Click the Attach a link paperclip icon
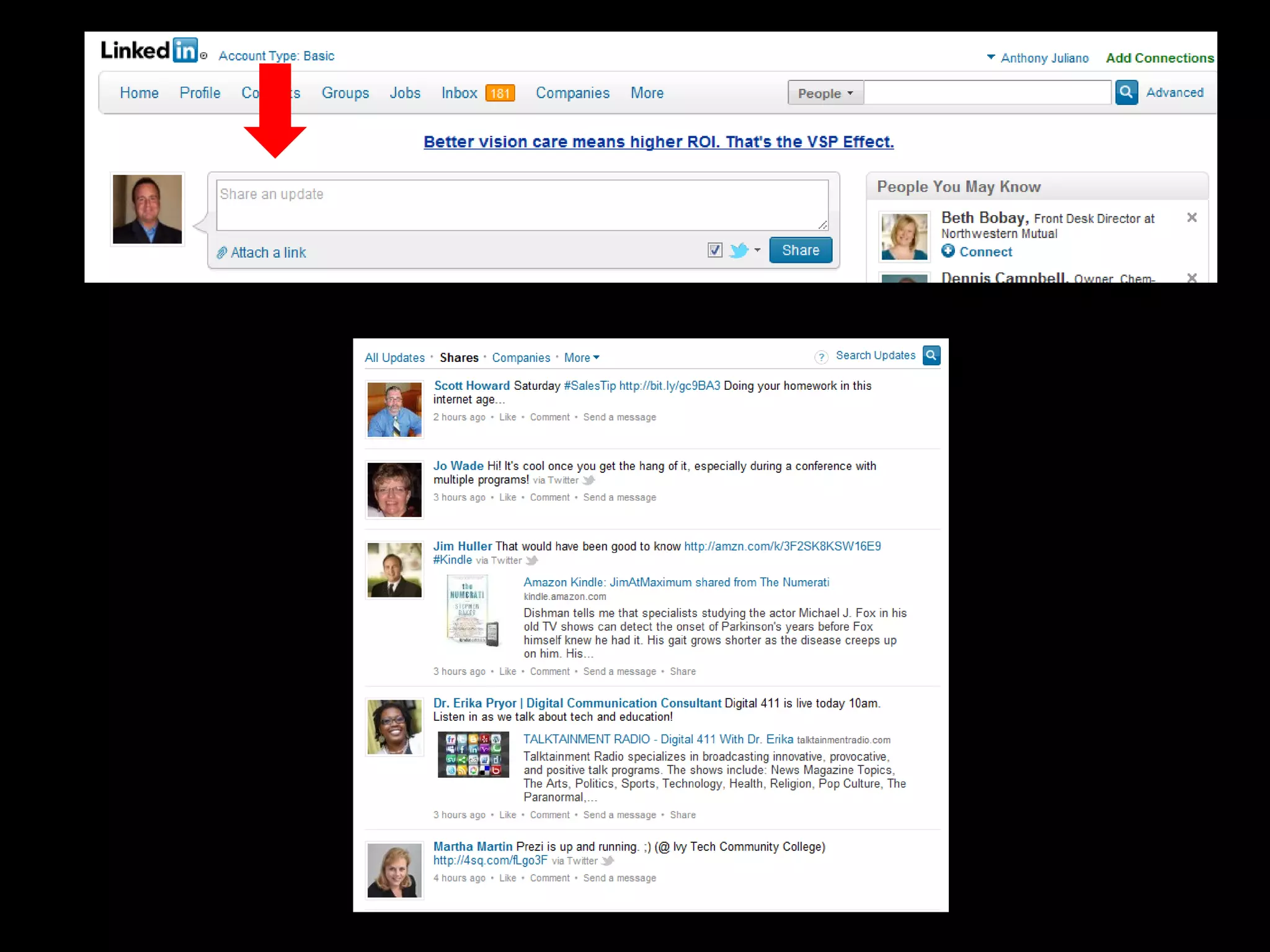1270x952 pixels. click(222, 253)
